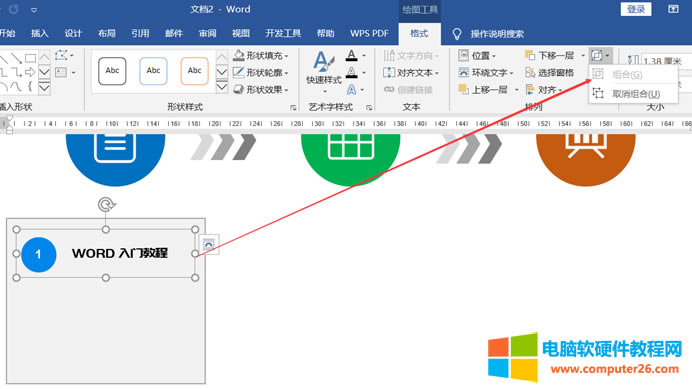Screen dimensions: 692x389
Task: Select the right arrow shape in gallery
Action: tap(30, 72)
